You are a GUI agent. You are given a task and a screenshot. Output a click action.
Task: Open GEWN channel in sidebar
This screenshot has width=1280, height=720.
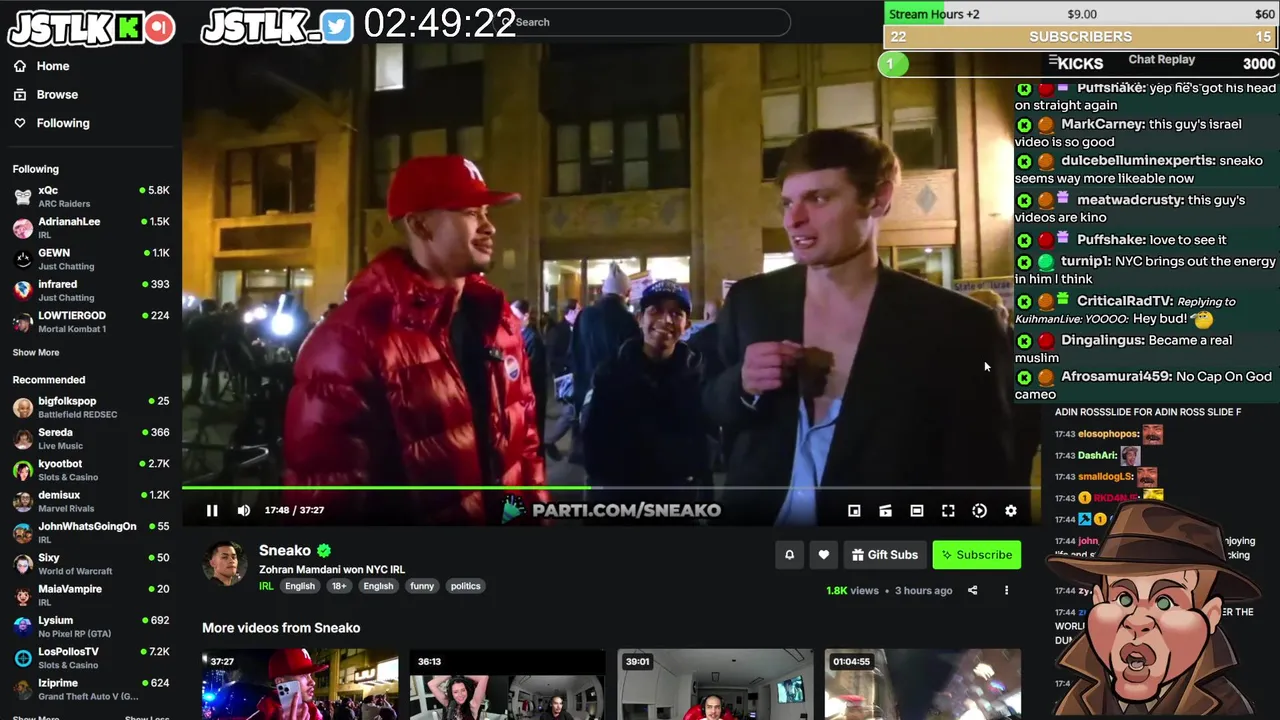tap(91, 259)
